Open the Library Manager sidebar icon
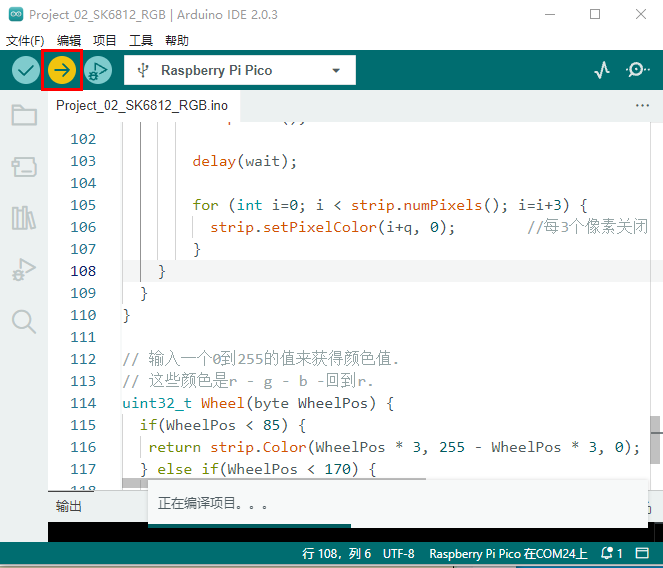The height and width of the screenshot is (568, 663). coord(24,218)
